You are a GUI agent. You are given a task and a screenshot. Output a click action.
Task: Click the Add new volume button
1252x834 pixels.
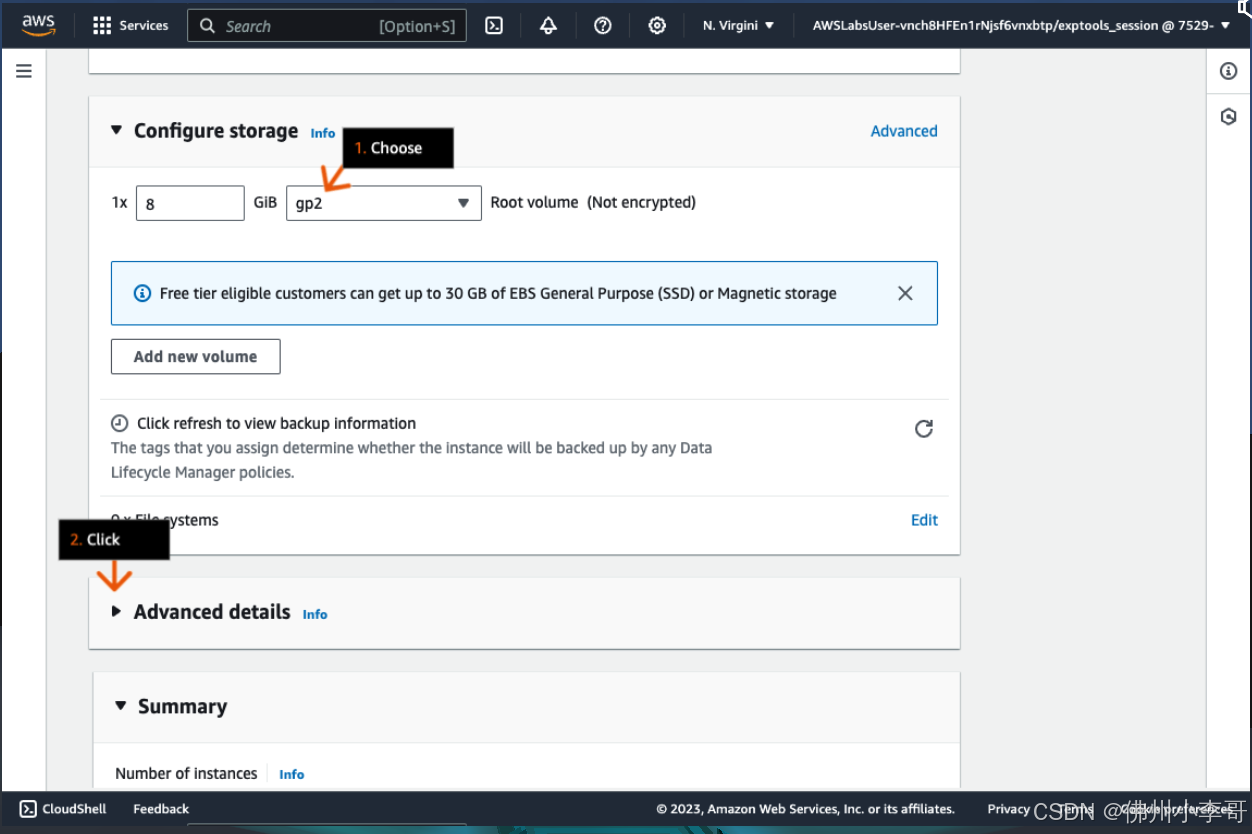(195, 357)
